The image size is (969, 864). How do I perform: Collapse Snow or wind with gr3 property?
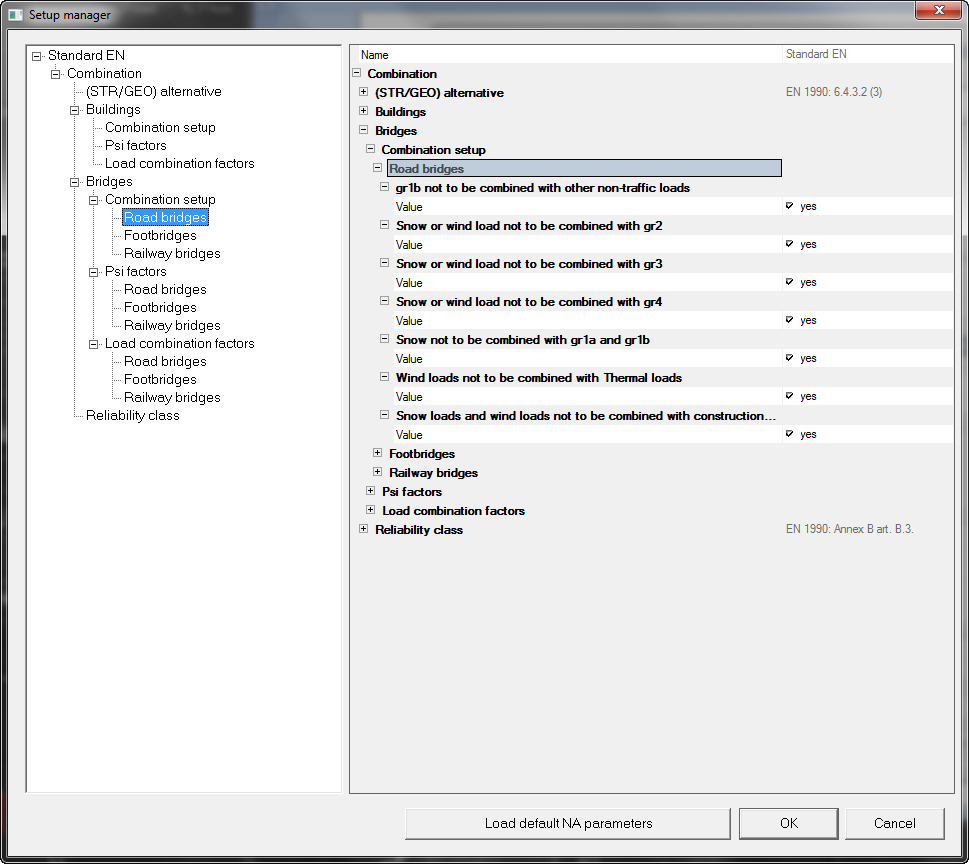384,263
